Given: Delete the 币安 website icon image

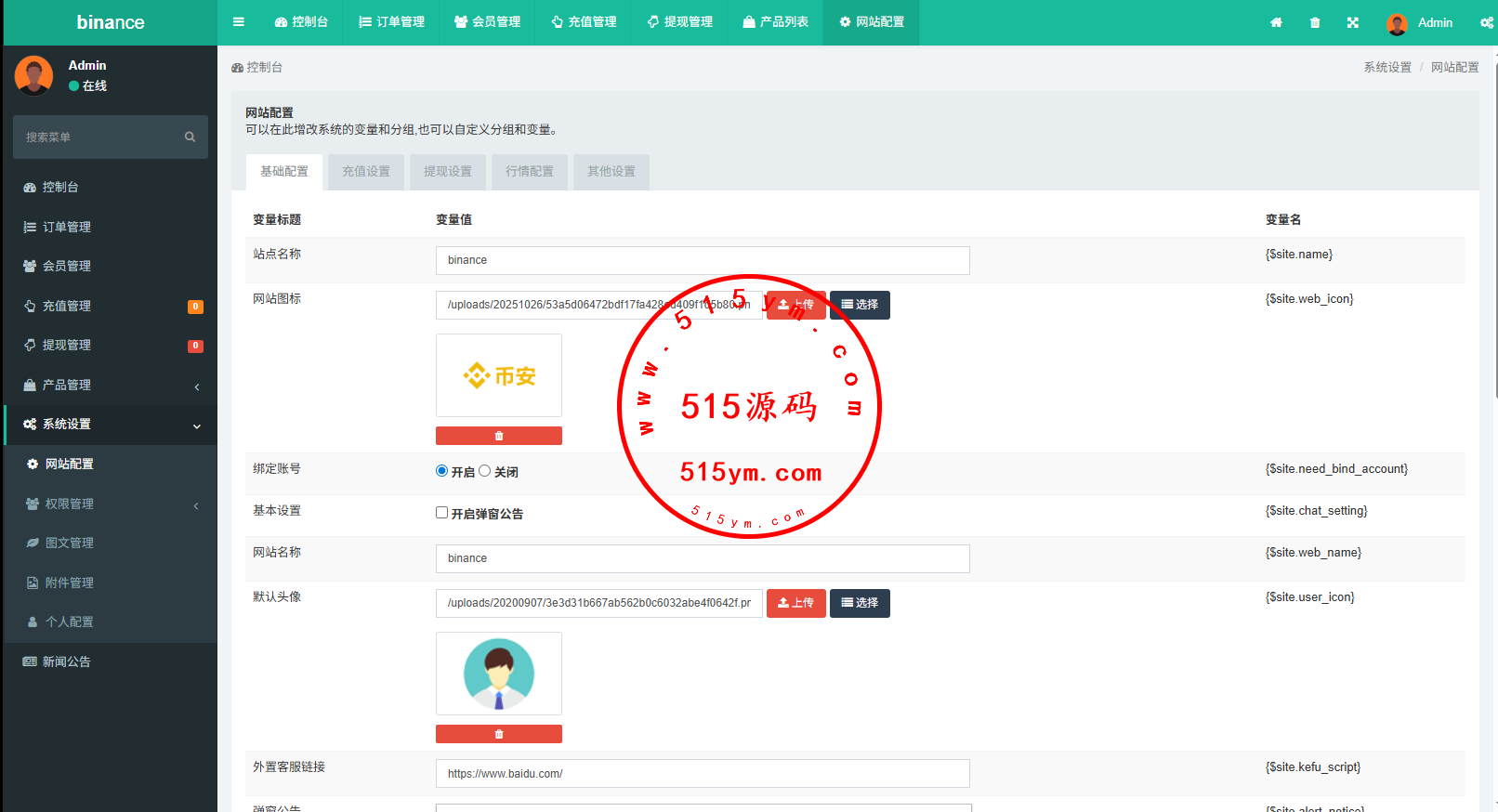Looking at the screenshot, I should click(499, 436).
